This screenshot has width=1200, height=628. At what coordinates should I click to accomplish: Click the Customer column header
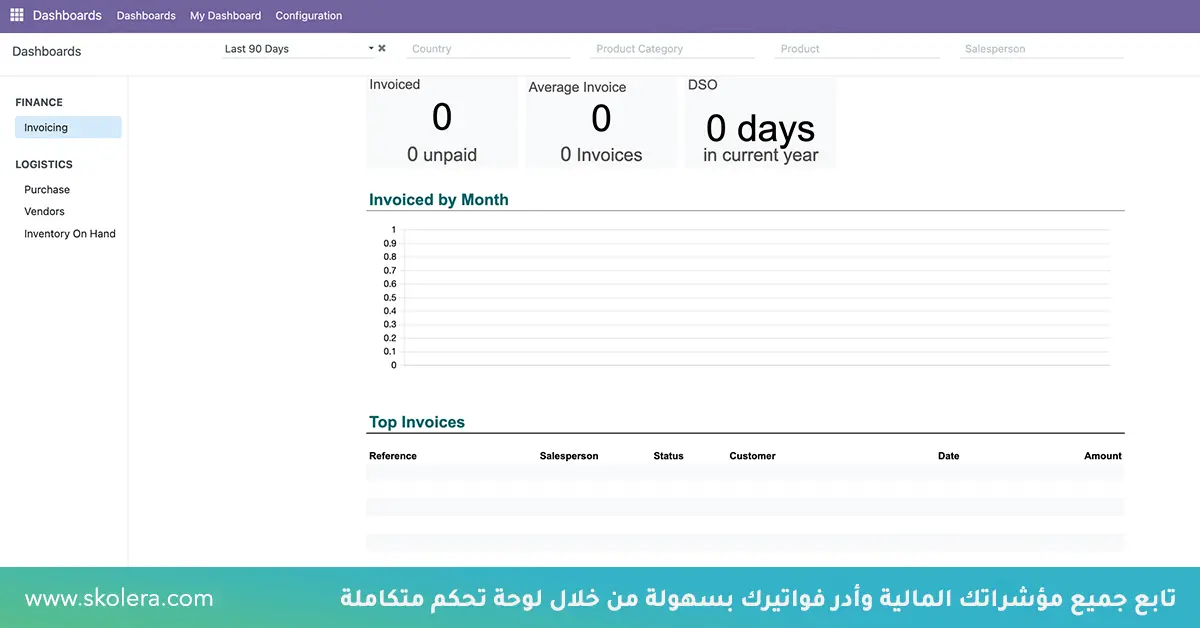[x=753, y=456]
